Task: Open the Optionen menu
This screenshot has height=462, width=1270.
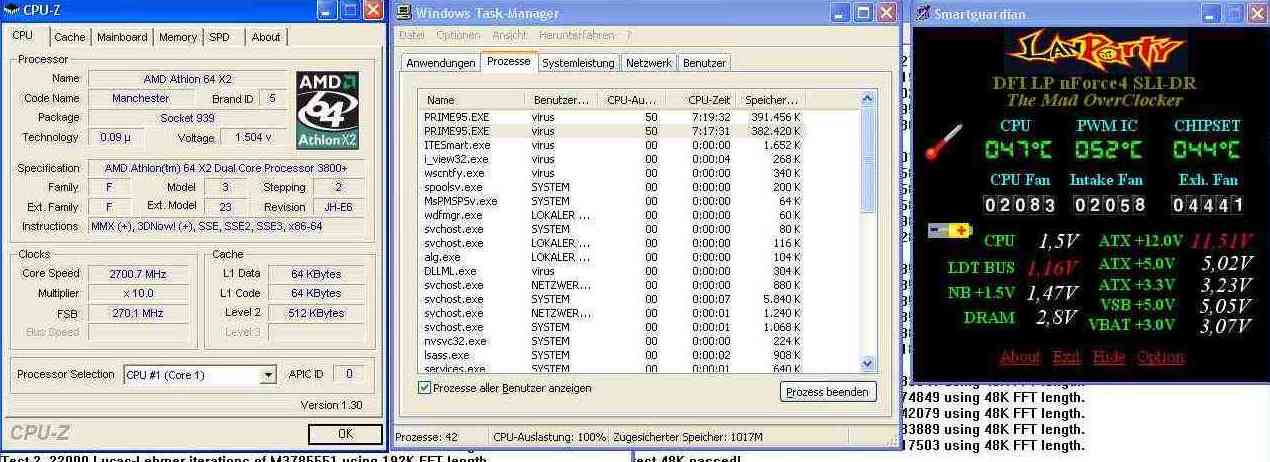Action: click(458, 35)
